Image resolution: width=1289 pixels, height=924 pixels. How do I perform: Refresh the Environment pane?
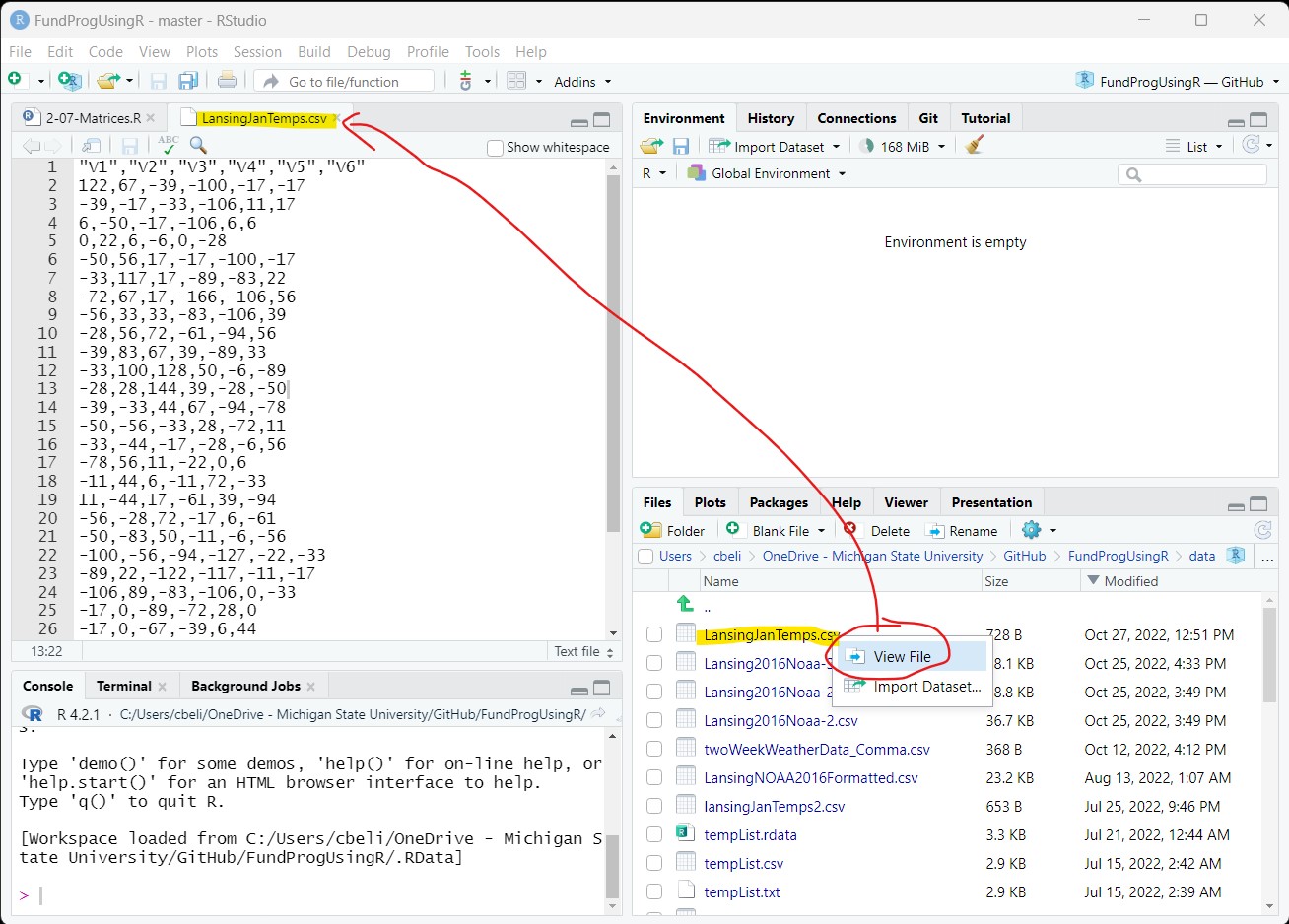[x=1252, y=145]
